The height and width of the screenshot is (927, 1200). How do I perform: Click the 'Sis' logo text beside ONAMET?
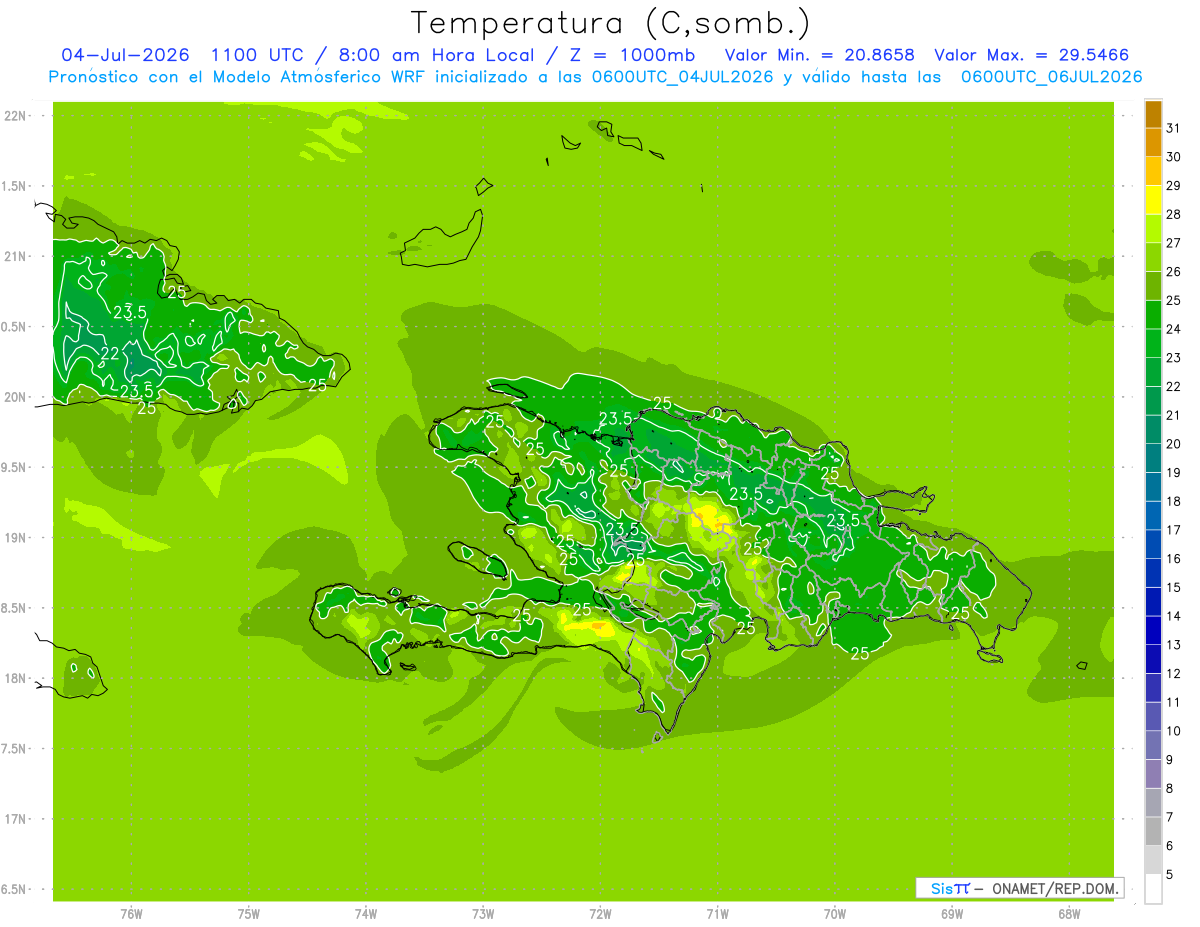point(941,888)
